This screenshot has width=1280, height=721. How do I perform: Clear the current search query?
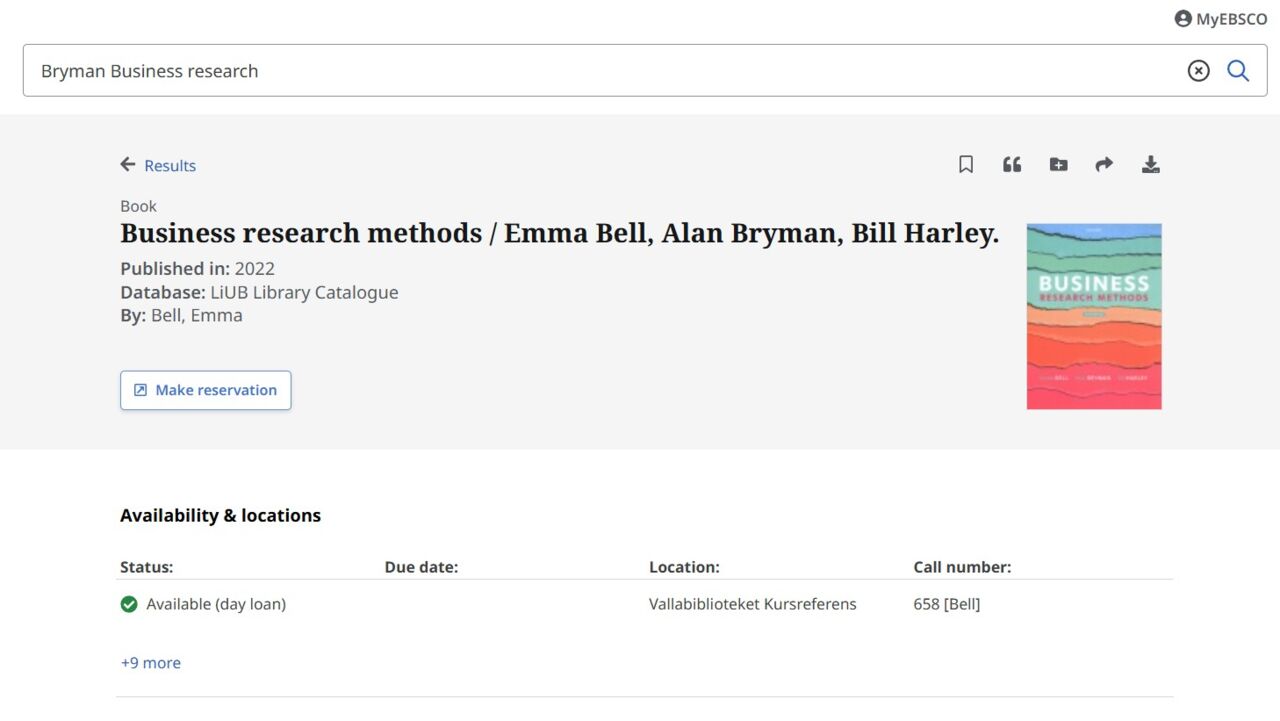pos(1198,70)
